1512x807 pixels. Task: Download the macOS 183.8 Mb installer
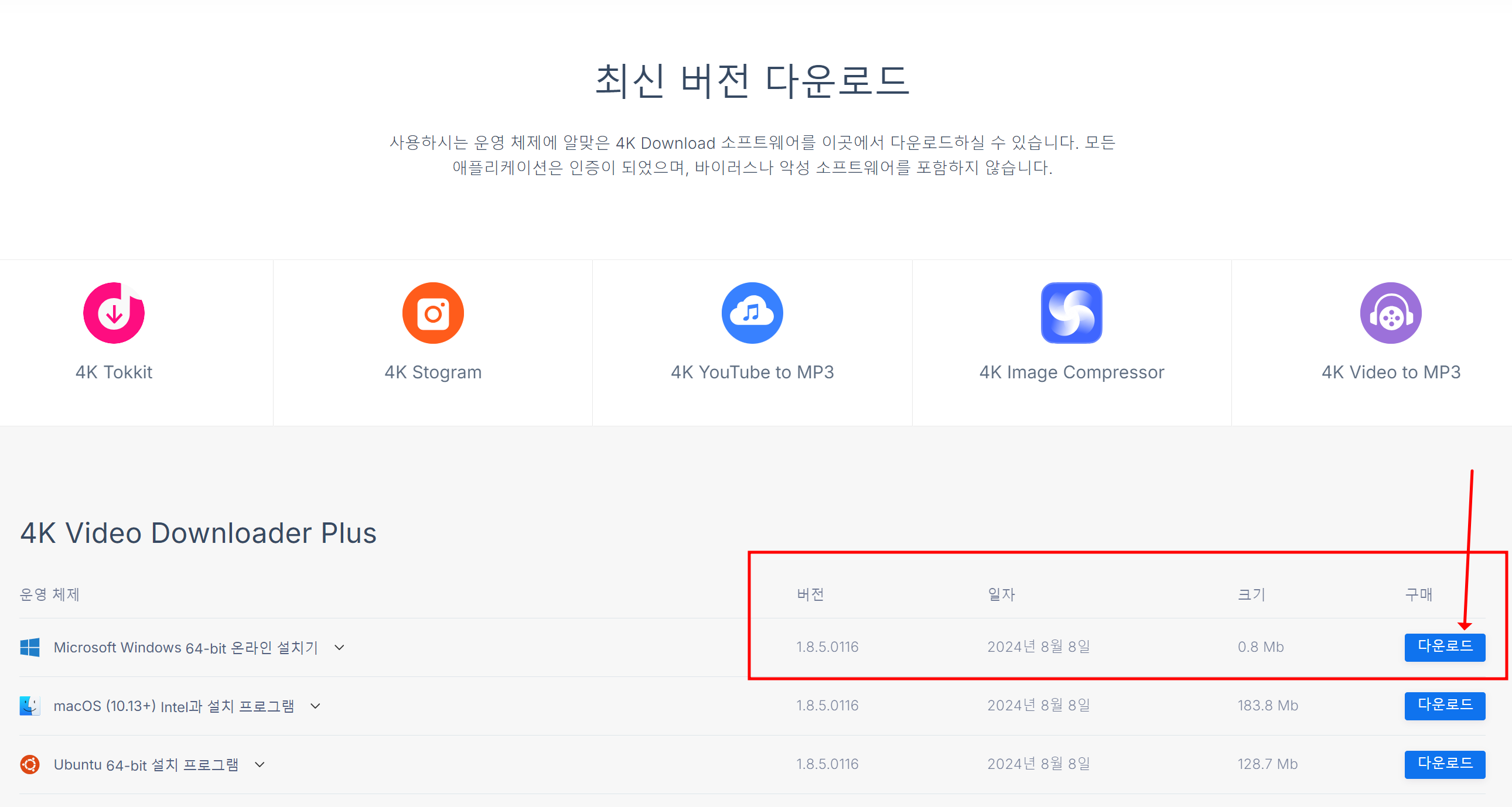pos(1445,706)
